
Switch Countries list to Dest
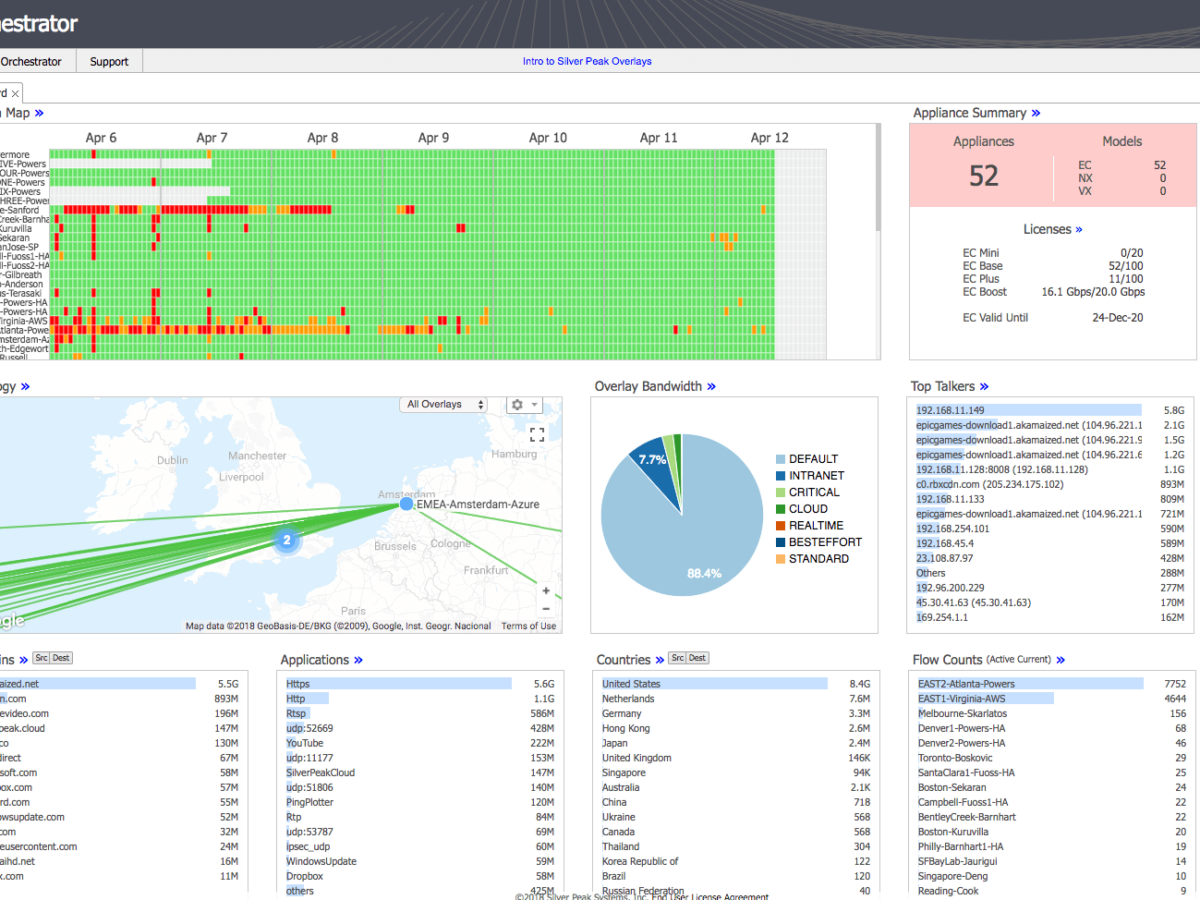coord(698,658)
